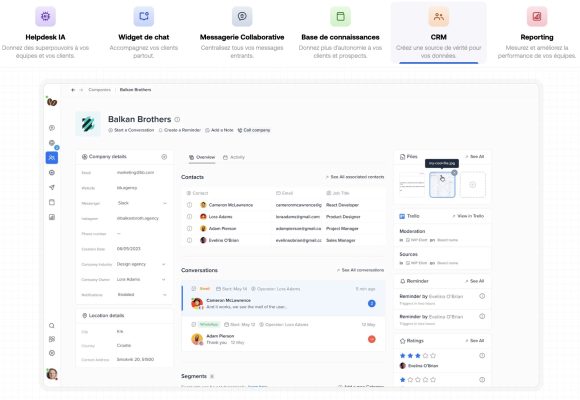580x400 pixels.
Task: Click red badge on Adam Pierson conversation
Action: [x=372, y=339]
